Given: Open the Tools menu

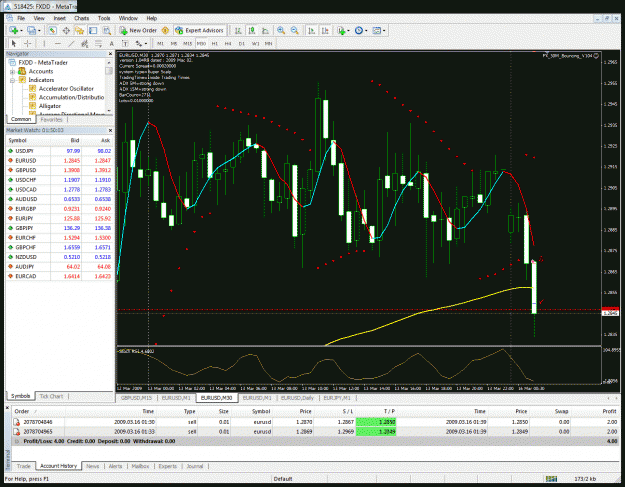Looking at the screenshot, I should [104, 18].
